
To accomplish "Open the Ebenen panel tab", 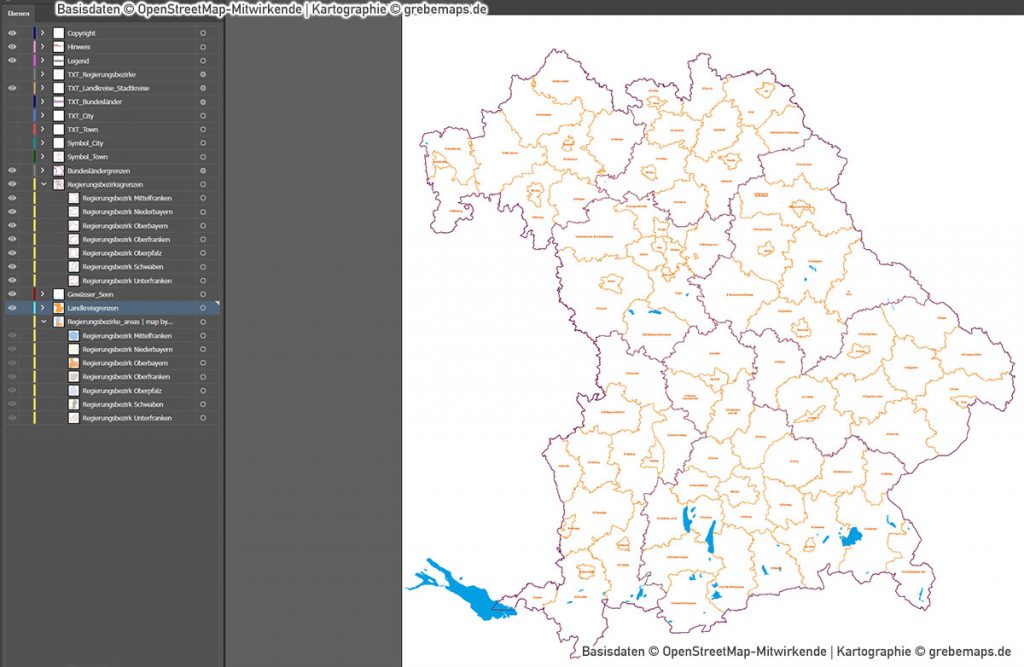I will (x=18, y=13).
